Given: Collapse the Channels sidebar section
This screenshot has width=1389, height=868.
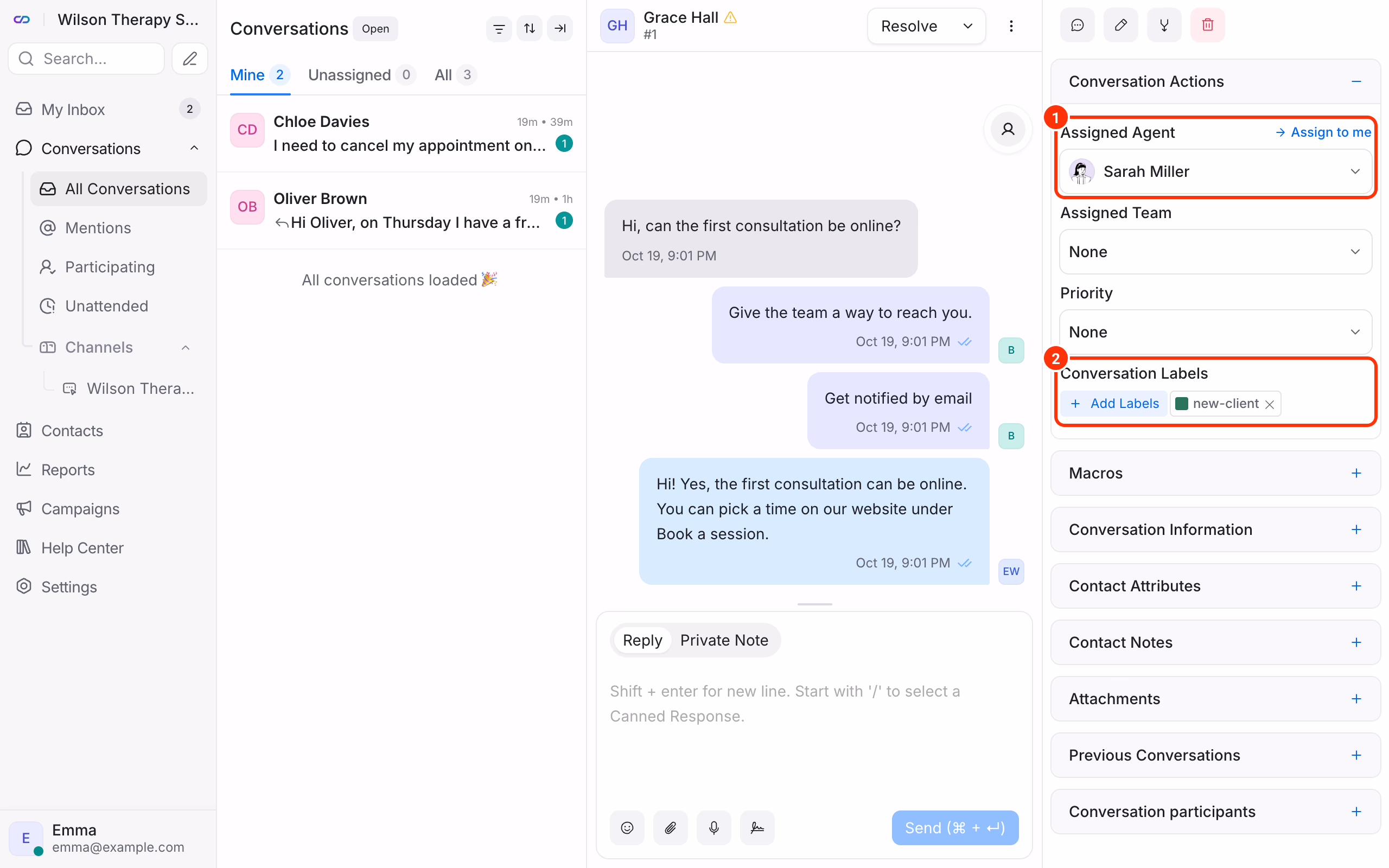Looking at the screenshot, I should point(186,347).
